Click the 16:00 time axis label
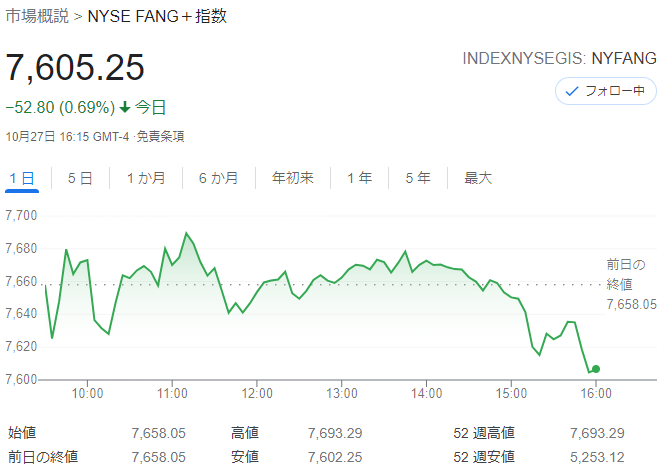The height and width of the screenshot is (476, 670). pyautogui.click(x=596, y=394)
